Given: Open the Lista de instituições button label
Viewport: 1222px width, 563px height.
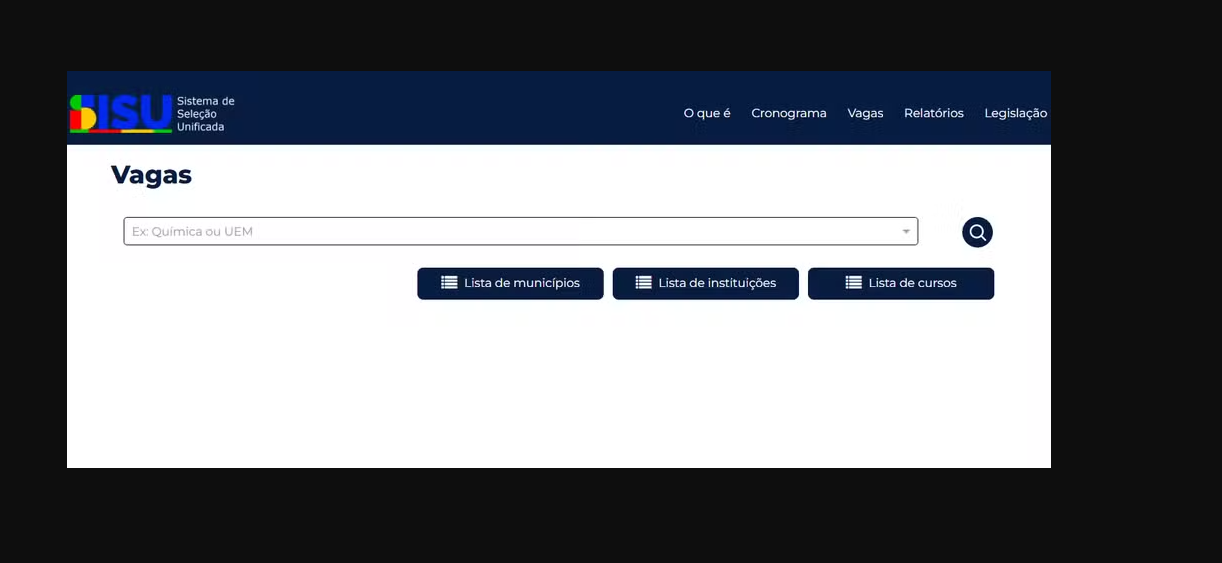Looking at the screenshot, I should coord(717,283).
